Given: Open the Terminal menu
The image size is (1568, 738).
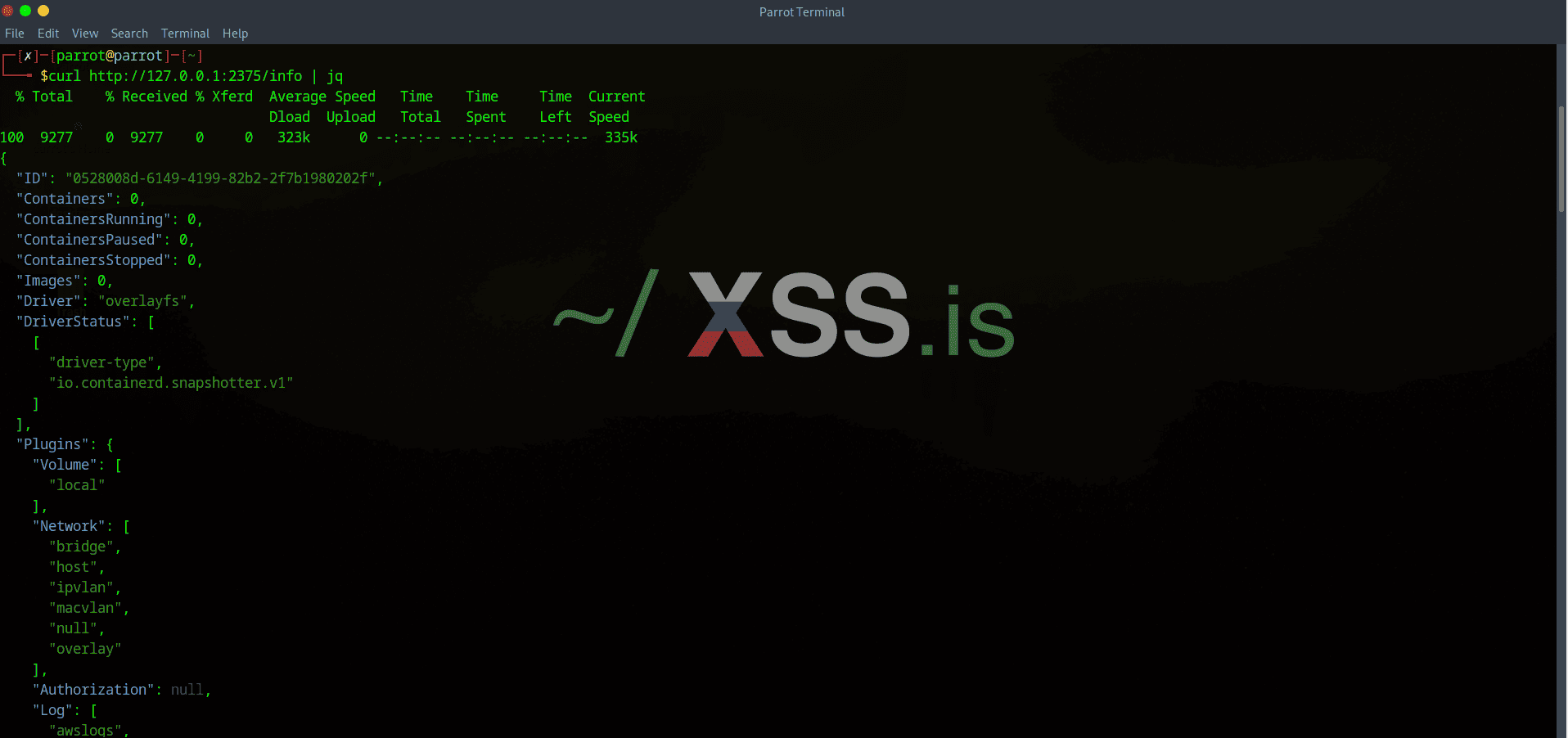Looking at the screenshot, I should [185, 34].
